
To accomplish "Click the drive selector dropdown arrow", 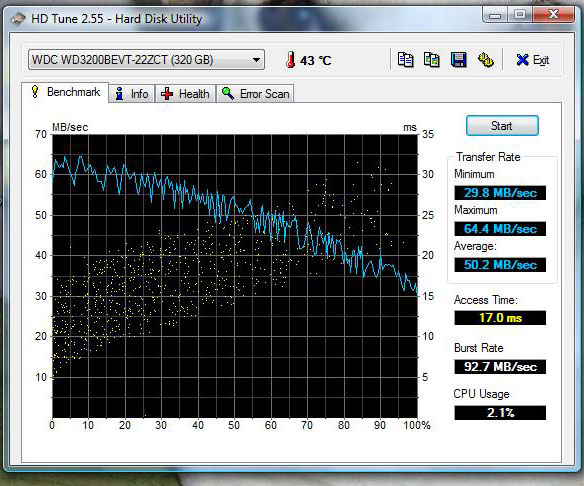I will pos(256,60).
